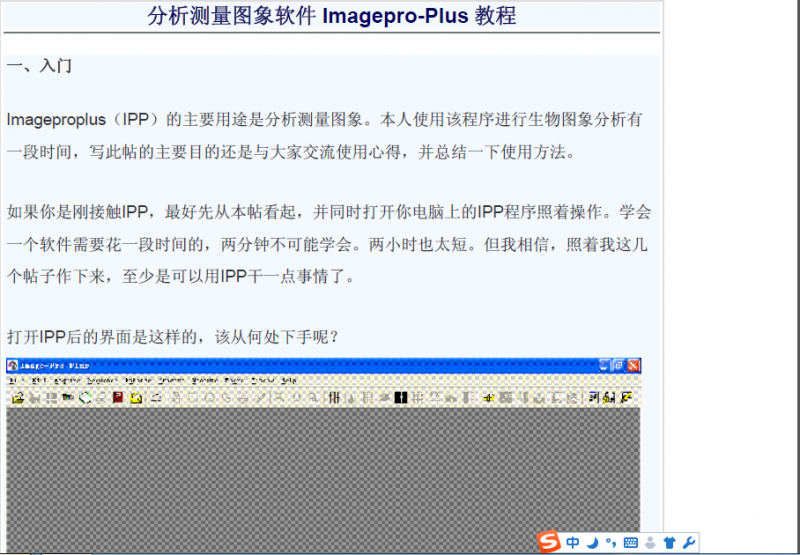
Task: Click the restore button of the Image-Pro Plus window
Action: coord(618,365)
